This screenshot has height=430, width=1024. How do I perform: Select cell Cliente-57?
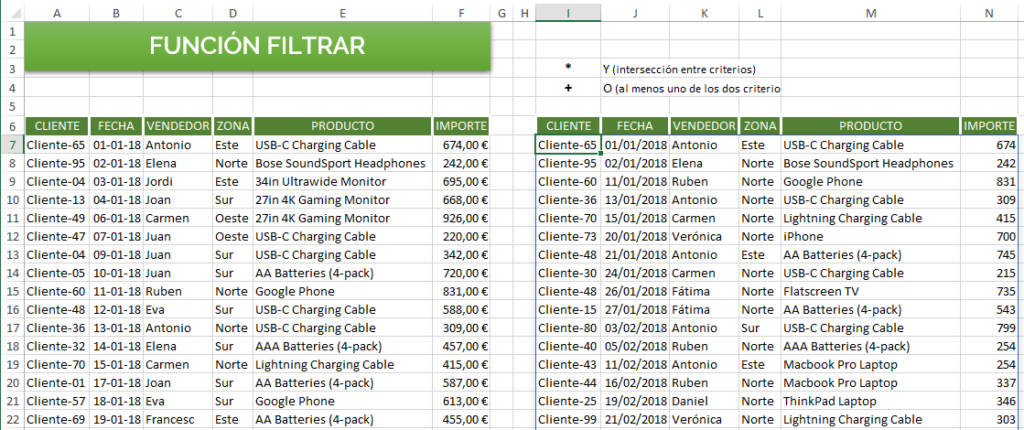tap(57, 401)
